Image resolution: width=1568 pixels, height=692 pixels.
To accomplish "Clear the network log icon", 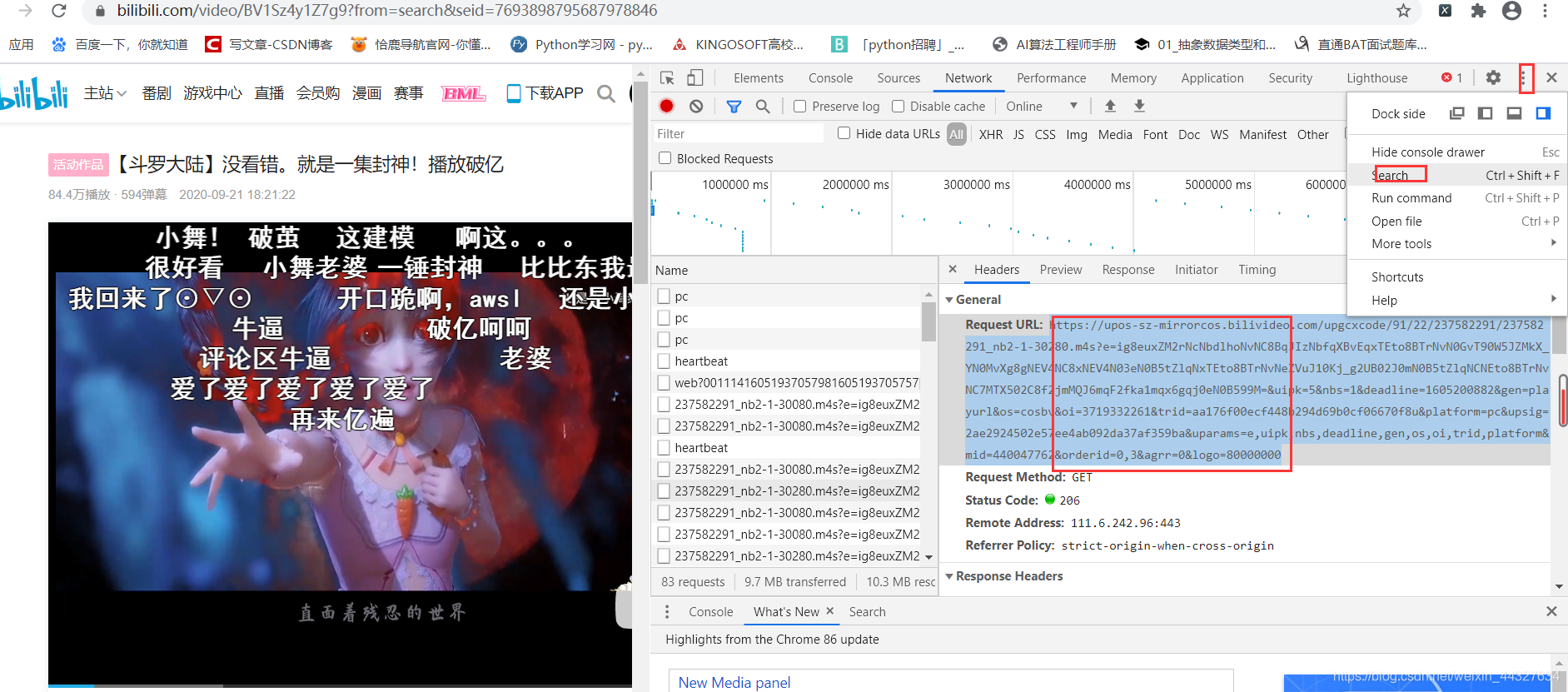I will [696, 106].
